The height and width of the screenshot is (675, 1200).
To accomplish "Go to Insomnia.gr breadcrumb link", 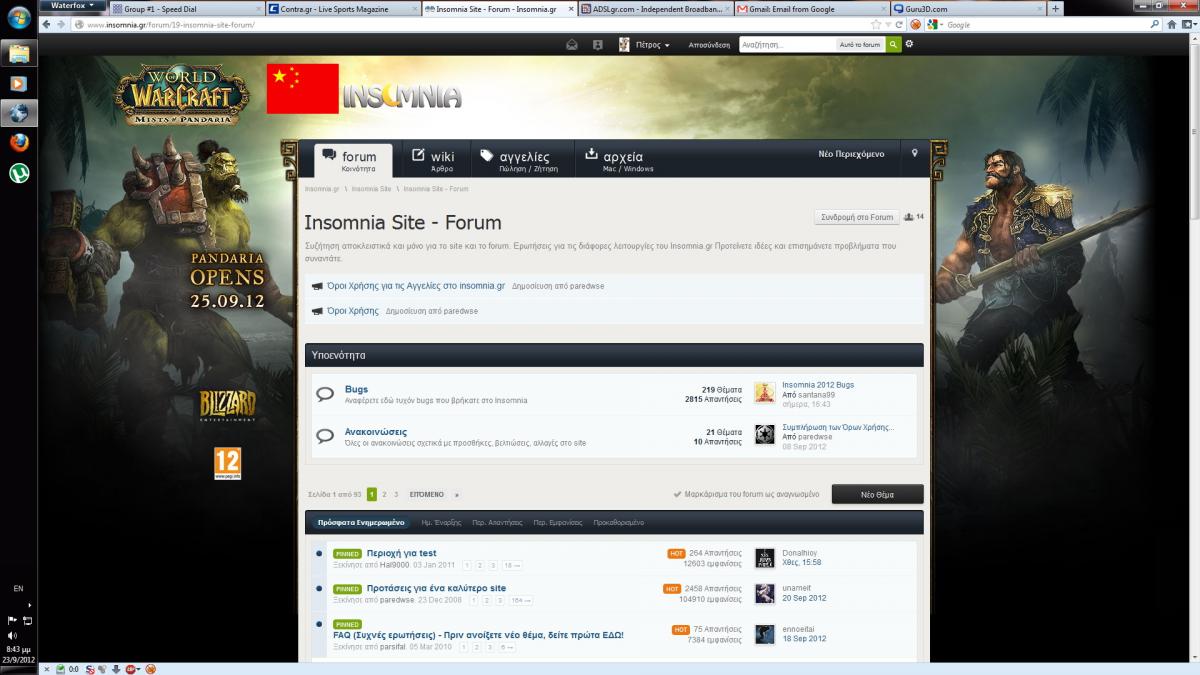I will pyautogui.click(x=322, y=189).
